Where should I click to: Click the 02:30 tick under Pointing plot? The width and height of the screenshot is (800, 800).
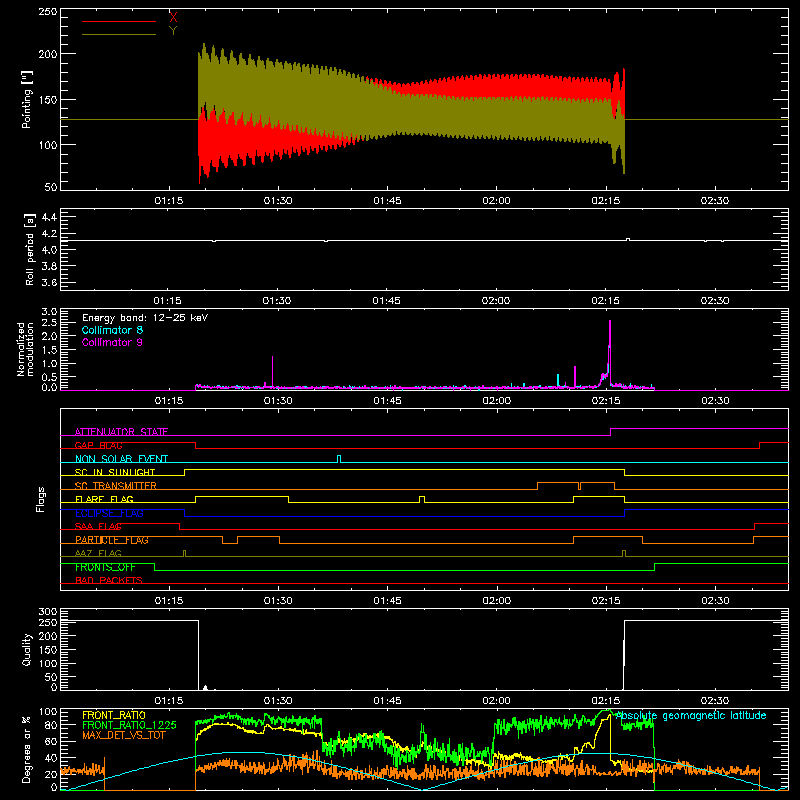pyautogui.click(x=715, y=201)
